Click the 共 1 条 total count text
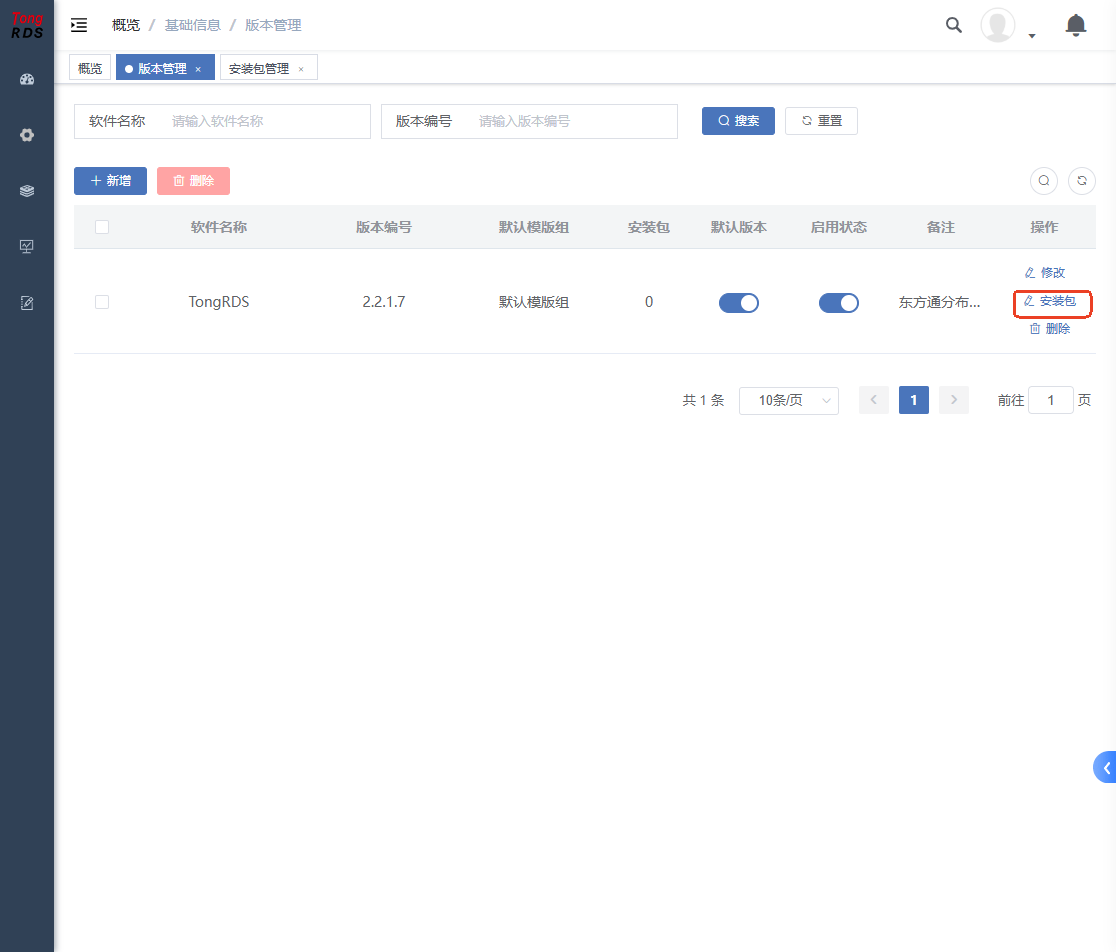 [x=703, y=401]
